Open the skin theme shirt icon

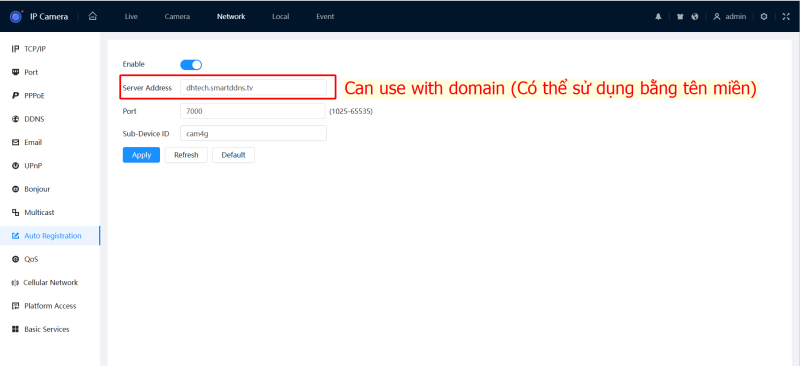(680, 16)
